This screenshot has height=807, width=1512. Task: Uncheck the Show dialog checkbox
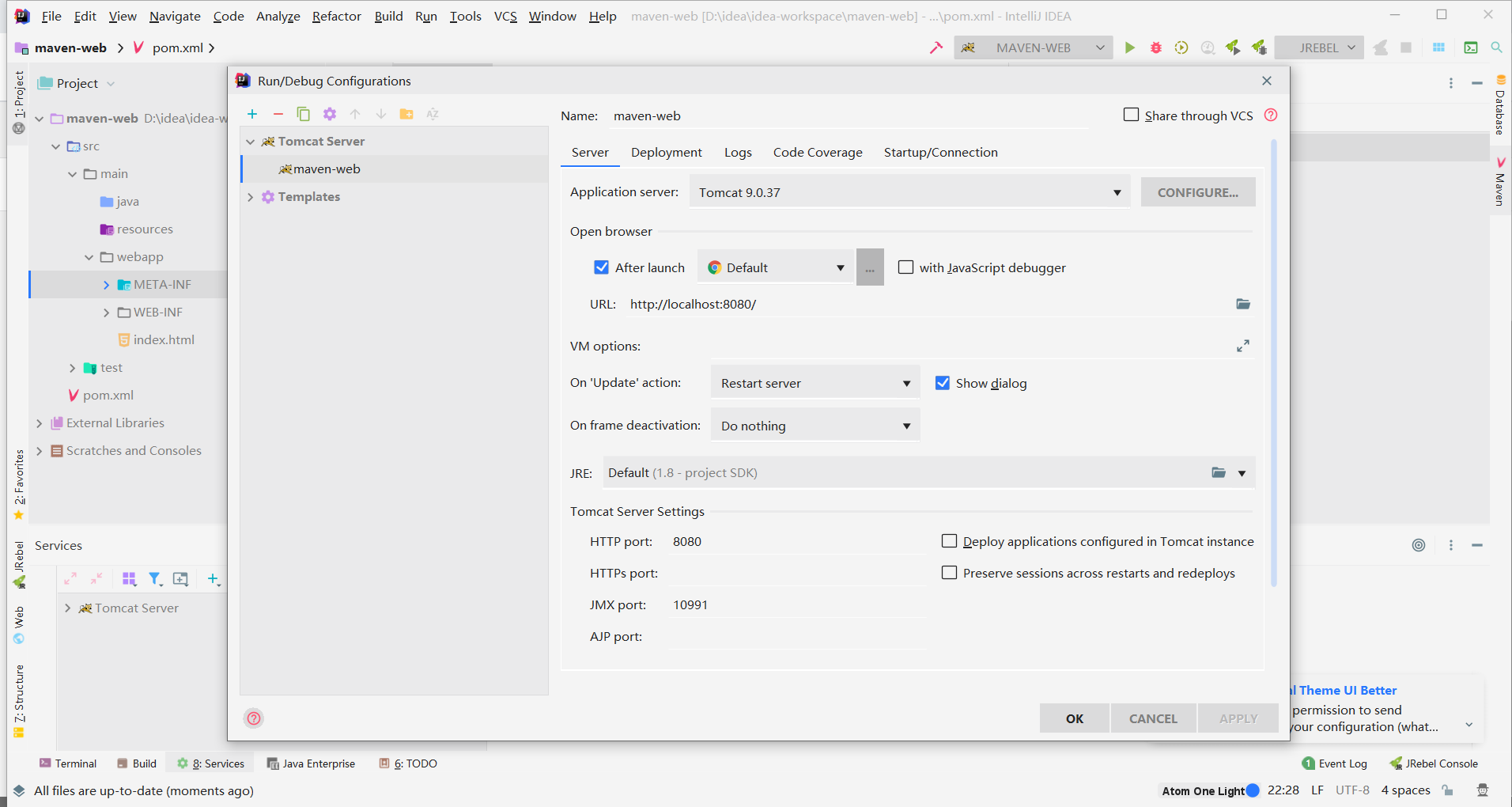943,383
